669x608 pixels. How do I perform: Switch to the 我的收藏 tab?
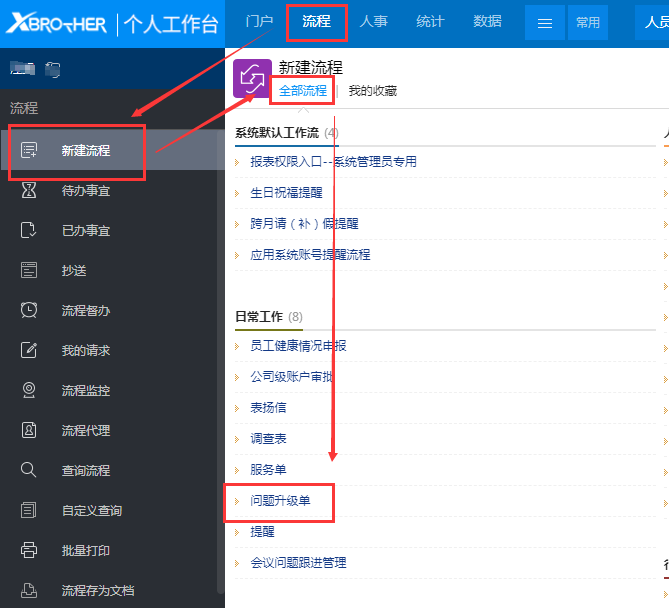coord(372,90)
